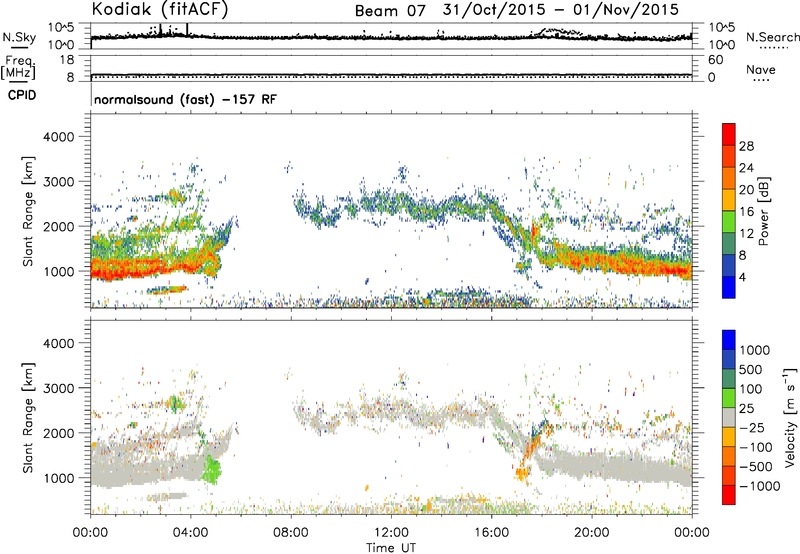Click the 3000 tick in the velocity panel
This screenshot has width=800, height=554.
[x=59, y=388]
